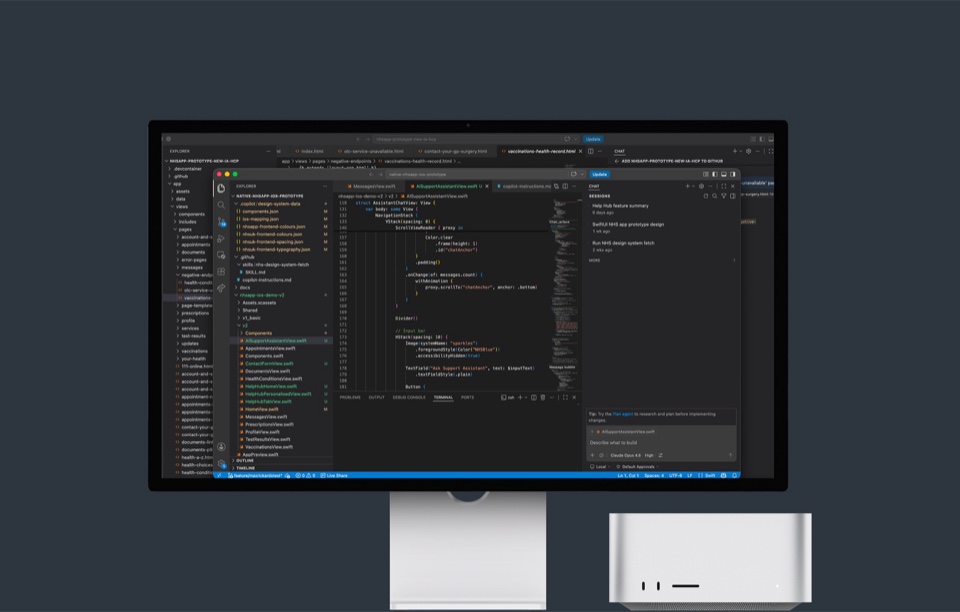Maximize the terminal panel in front window

pos(565,397)
